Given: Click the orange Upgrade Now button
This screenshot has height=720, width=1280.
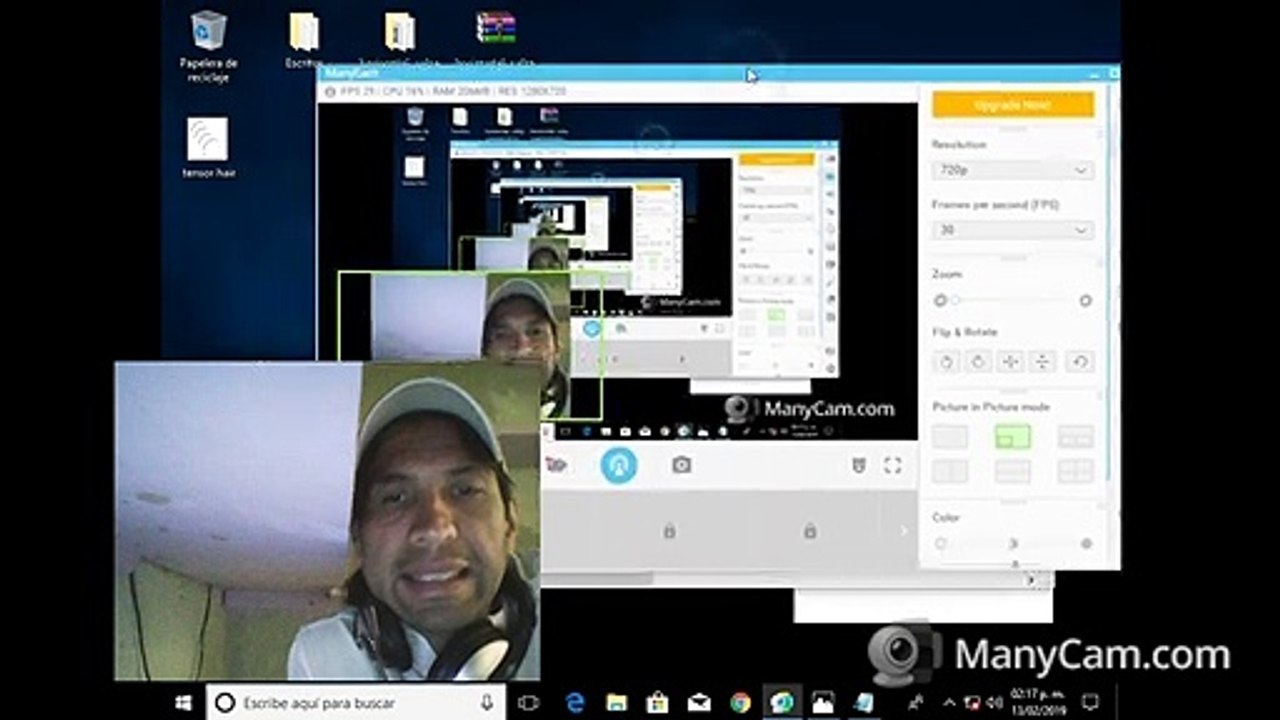Looking at the screenshot, I should 1013,105.
